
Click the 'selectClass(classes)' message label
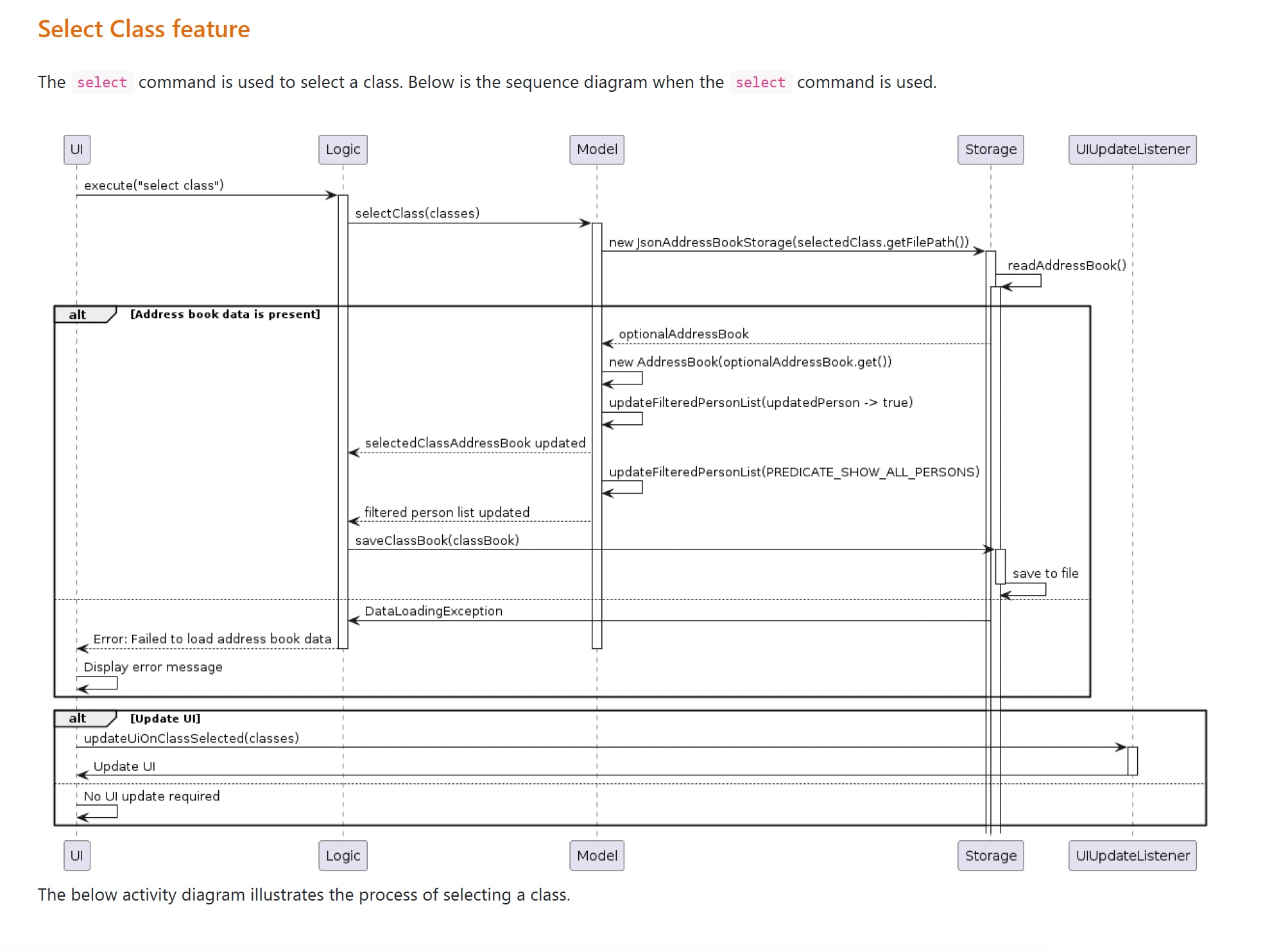[417, 214]
